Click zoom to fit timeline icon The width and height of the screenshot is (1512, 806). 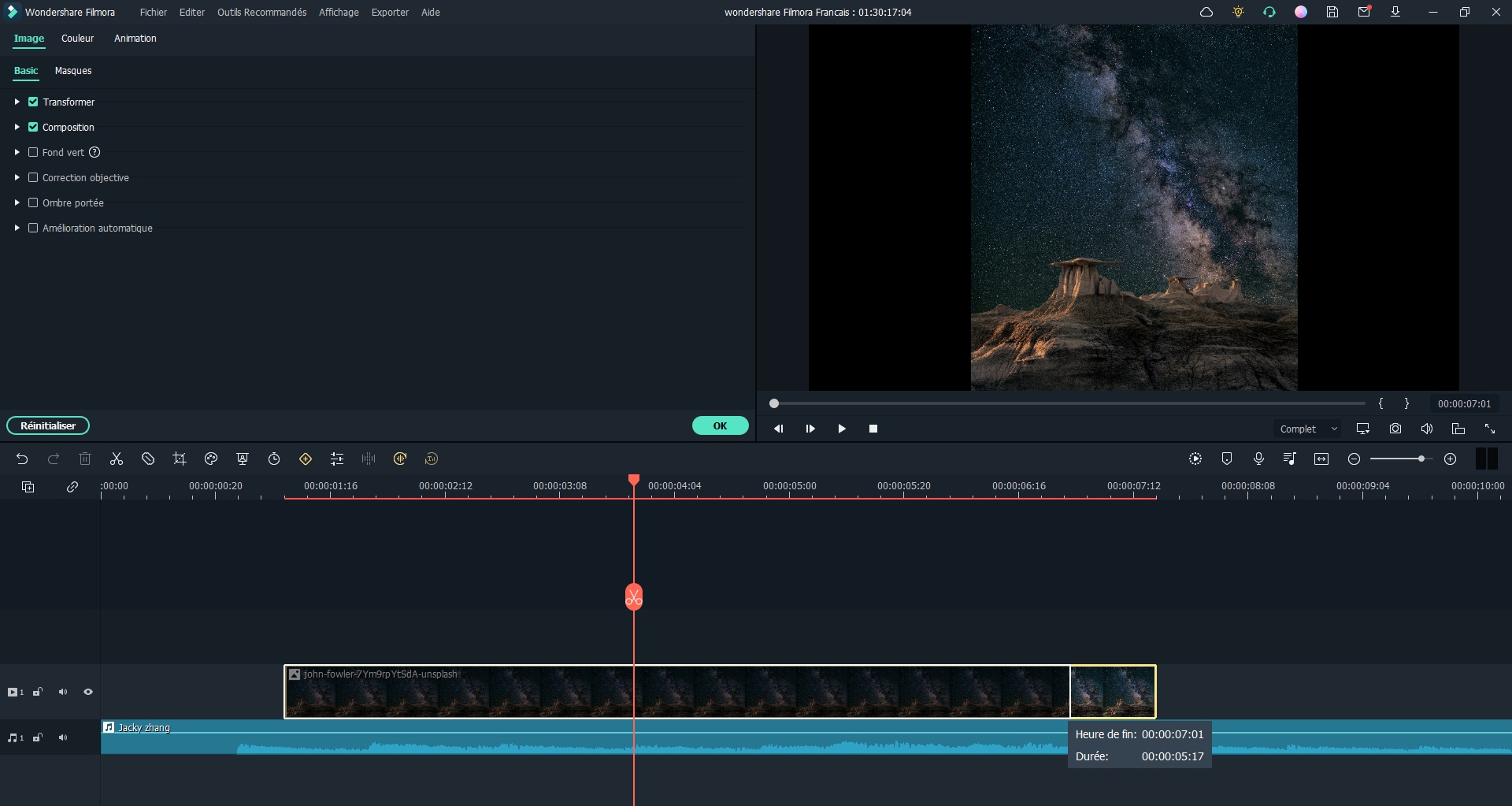point(1321,459)
